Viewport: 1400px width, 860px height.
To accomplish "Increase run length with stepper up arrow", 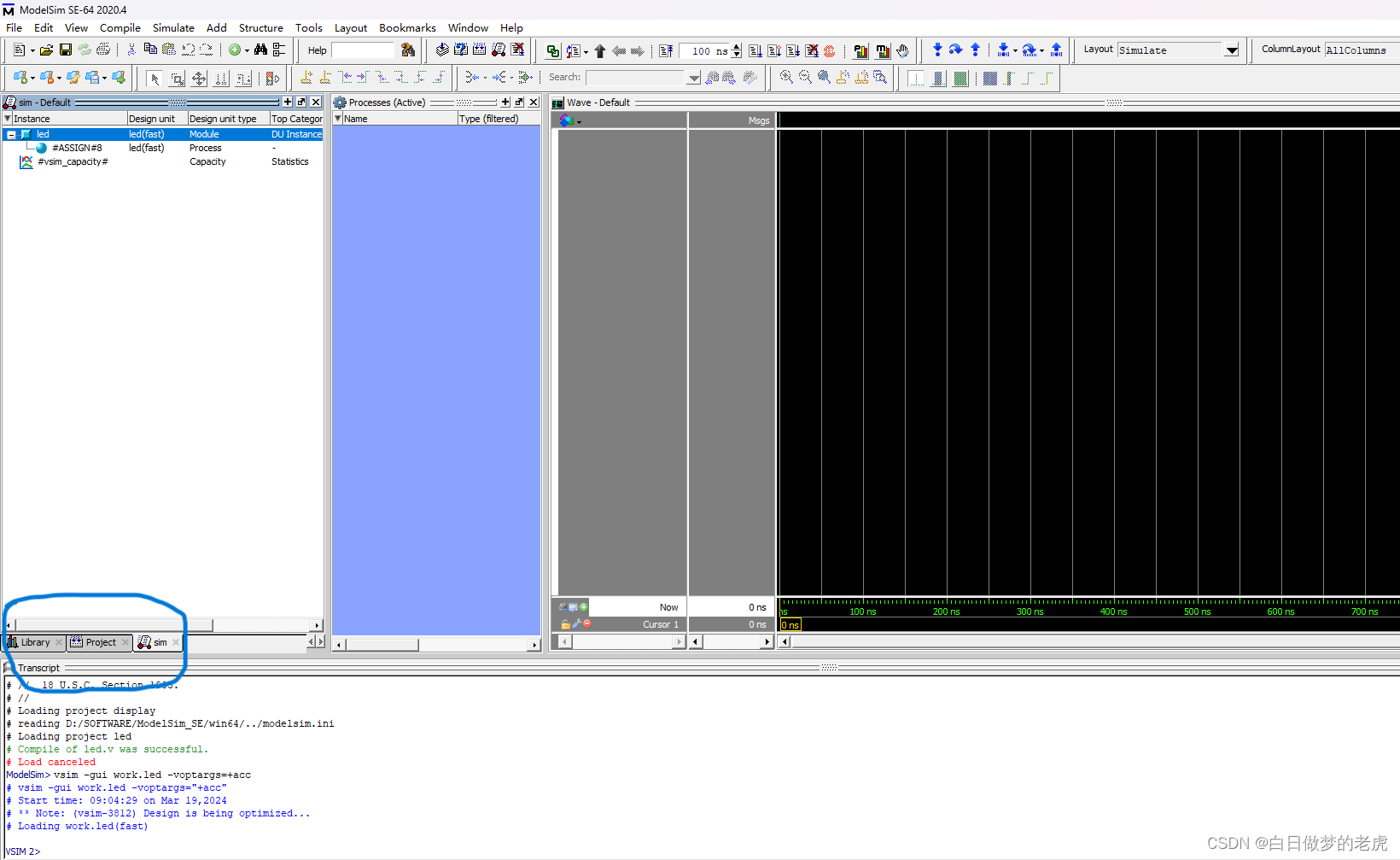I will coord(737,48).
